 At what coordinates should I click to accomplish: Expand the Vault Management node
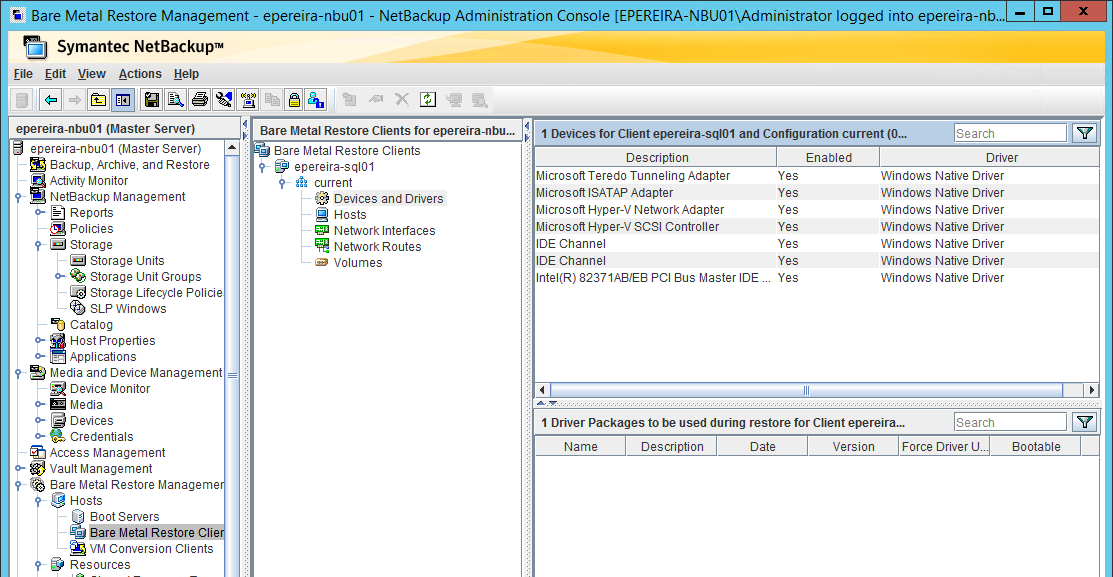click(x=18, y=468)
